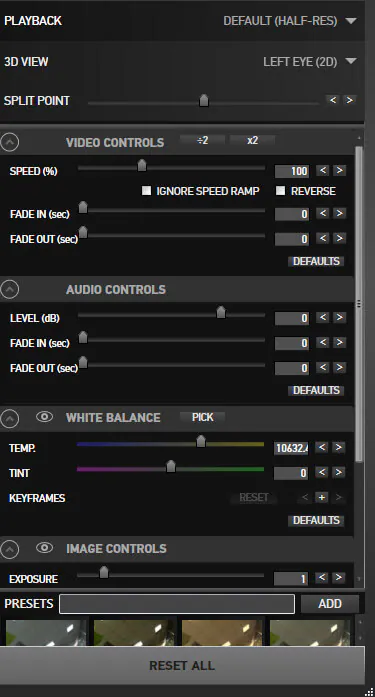This screenshot has height=697, width=375.
Task: Increase Tint value with right arrow
Action: click(x=339, y=472)
